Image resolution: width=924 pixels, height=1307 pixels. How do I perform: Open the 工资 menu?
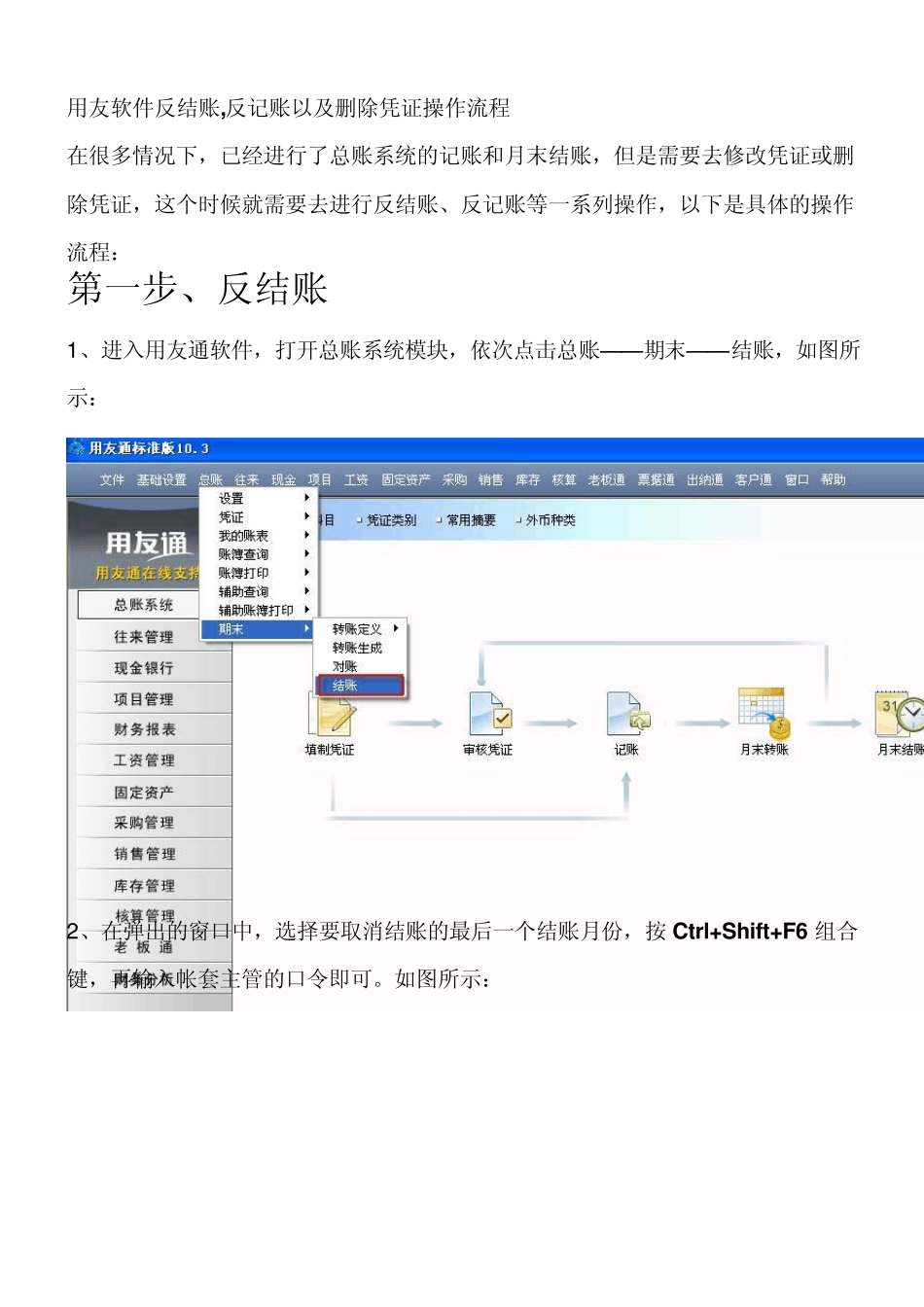(357, 480)
